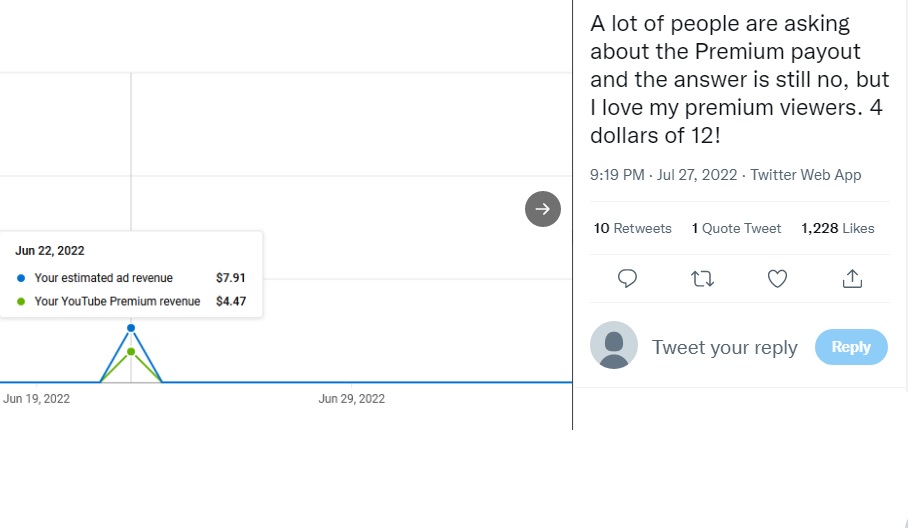
Task: Click the Your YouTube Premium revenue label
Action: click(117, 301)
